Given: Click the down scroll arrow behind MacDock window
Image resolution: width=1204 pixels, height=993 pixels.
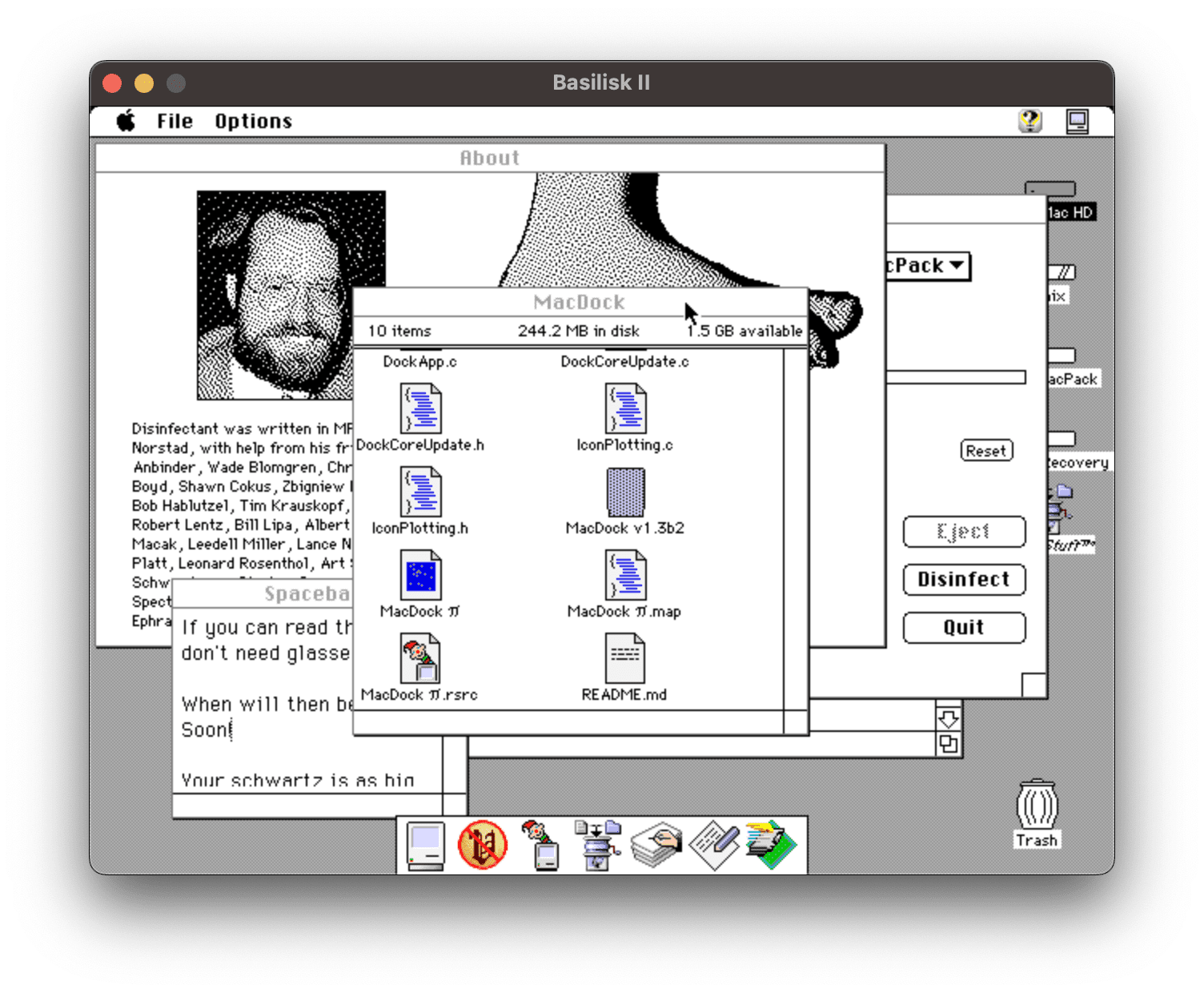Looking at the screenshot, I should coord(949,718).
